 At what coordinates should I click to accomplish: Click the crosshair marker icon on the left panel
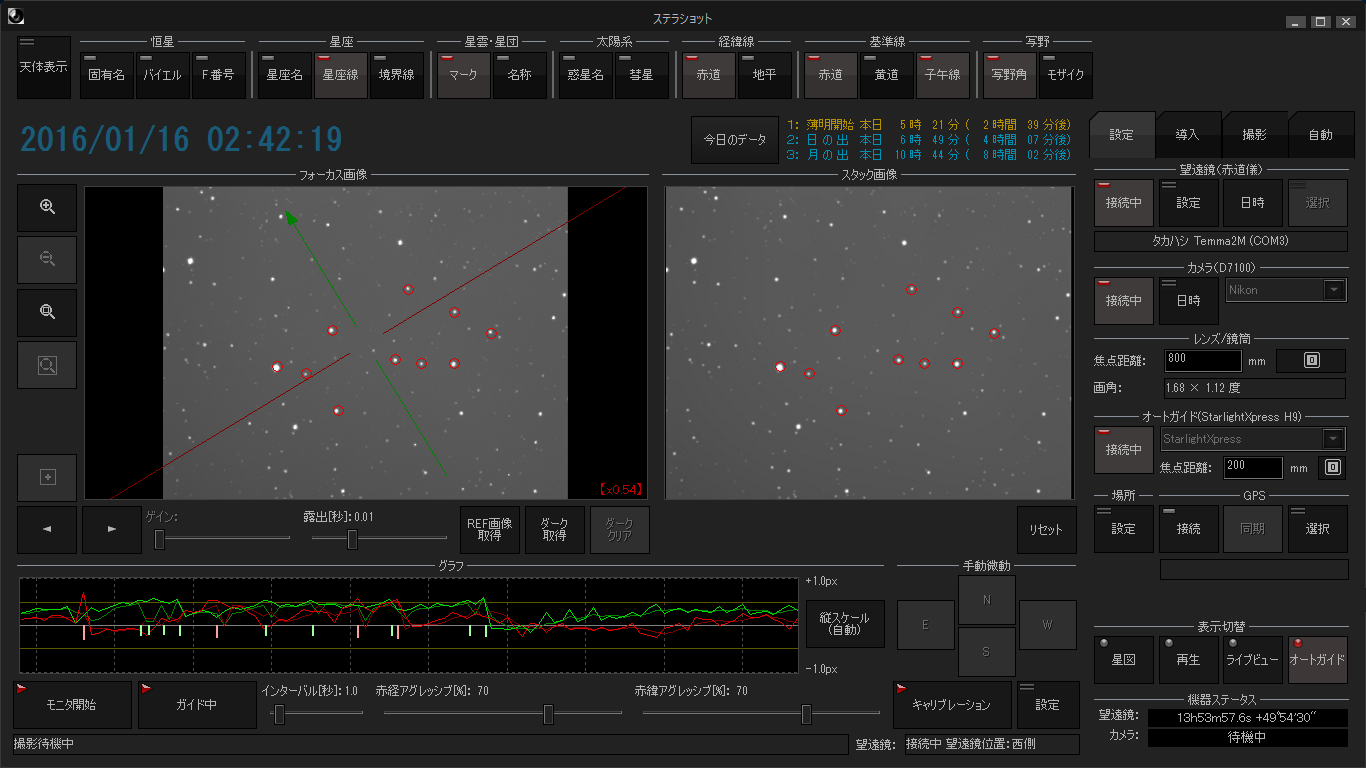pos(46,477)
